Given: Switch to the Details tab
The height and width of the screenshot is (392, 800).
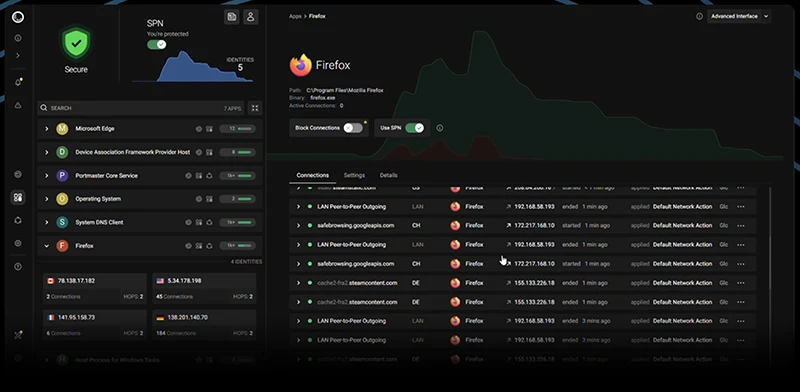Looking at the screenshot, I should coord(388,175).
